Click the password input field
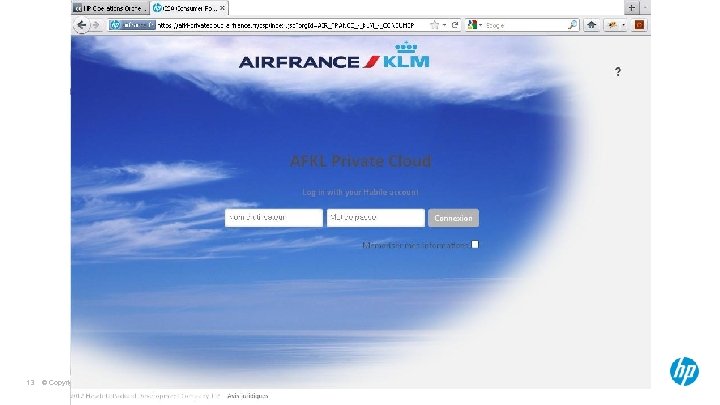 click(376, 218)
